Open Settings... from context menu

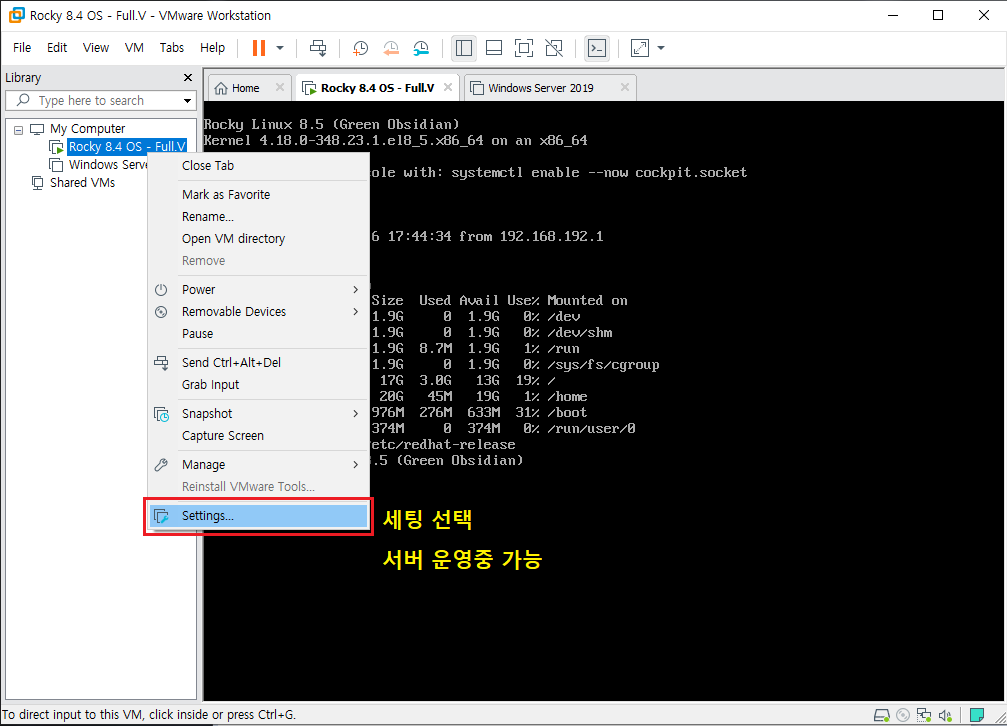pyautogui.click(x=259, y=516)
